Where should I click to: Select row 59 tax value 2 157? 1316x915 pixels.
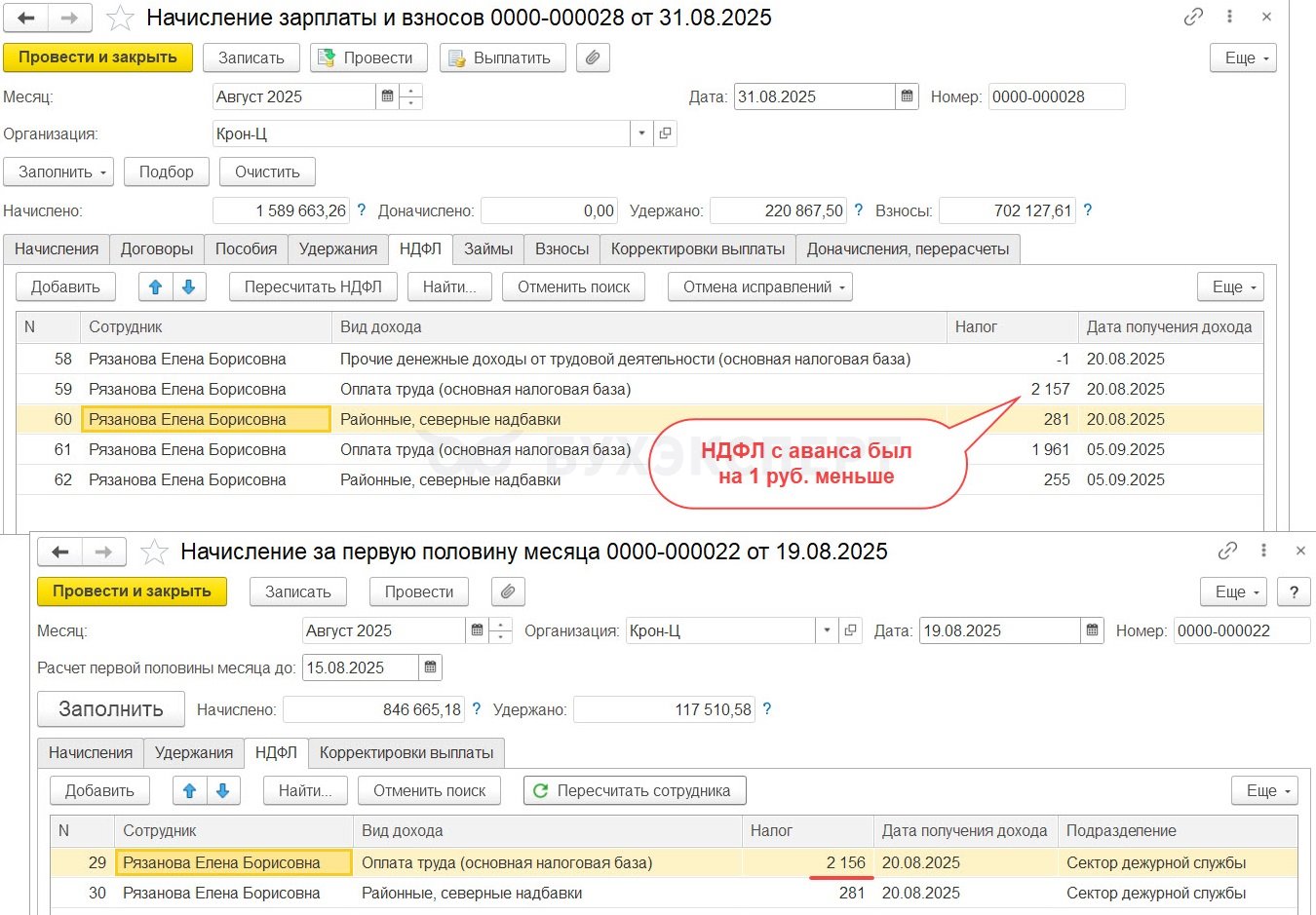1051,389
